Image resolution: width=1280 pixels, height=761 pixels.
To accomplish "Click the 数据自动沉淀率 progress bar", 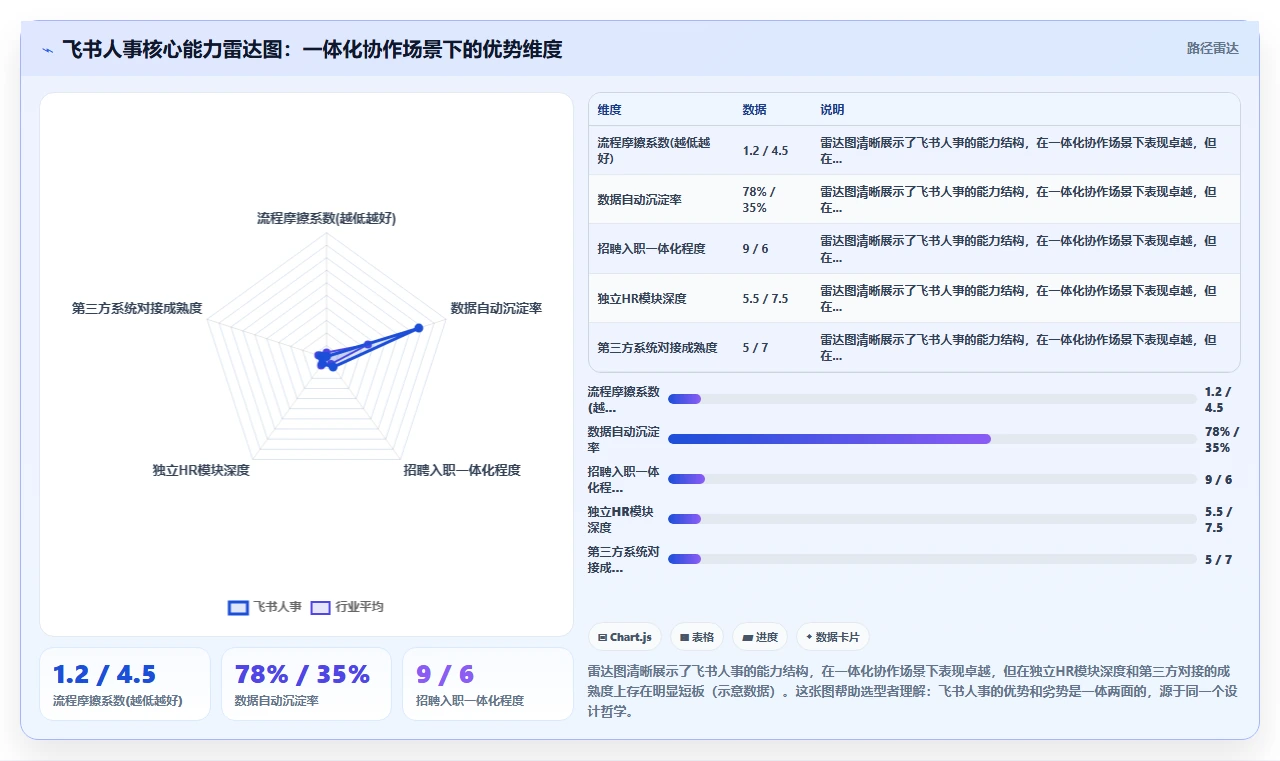I will tap(932, 439).
